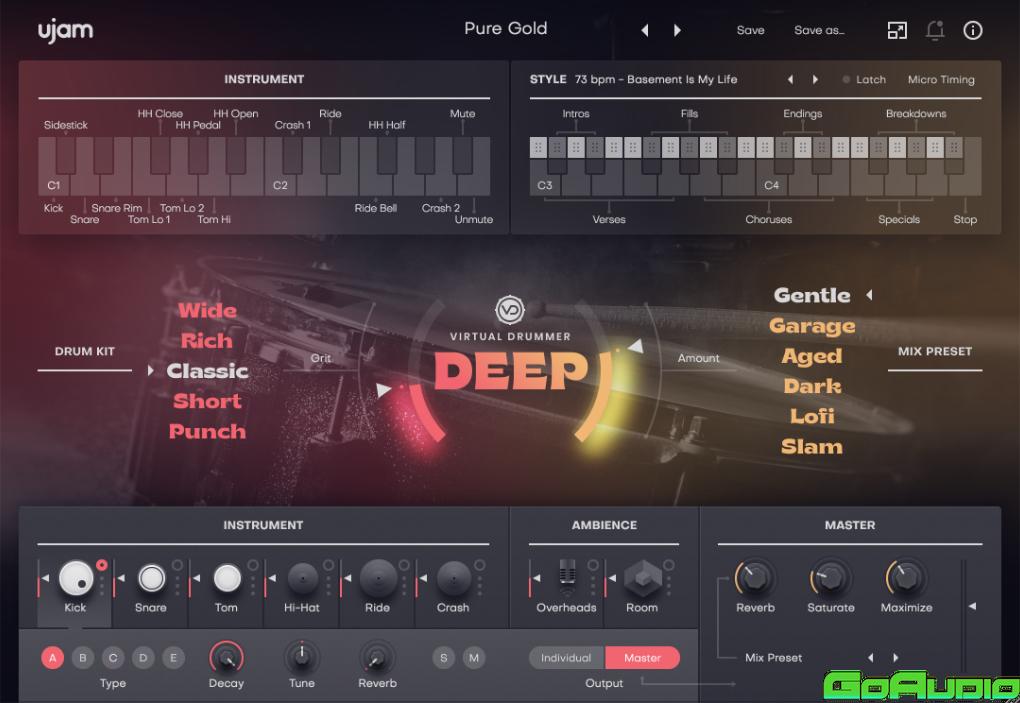This screenshot has width=1020, height=703.
Task: Open the resize window icon
Action: [897, 30]
